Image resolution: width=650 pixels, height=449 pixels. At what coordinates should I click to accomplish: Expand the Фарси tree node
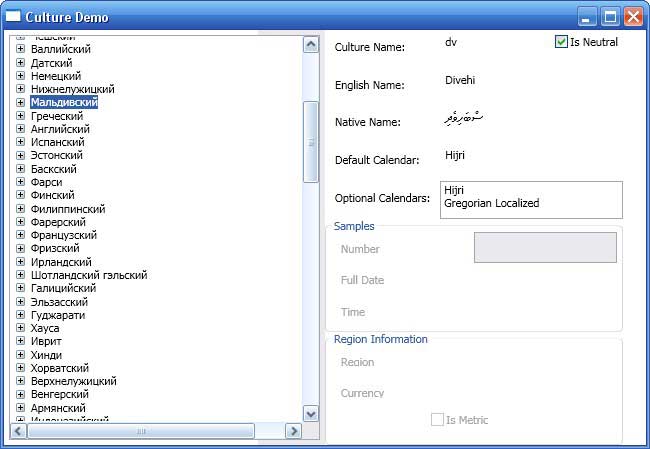click(20, 182)
